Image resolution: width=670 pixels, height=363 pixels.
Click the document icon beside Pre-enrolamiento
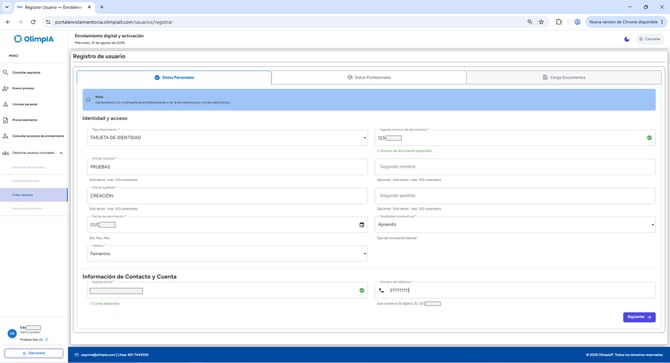[x=6, y=120]
